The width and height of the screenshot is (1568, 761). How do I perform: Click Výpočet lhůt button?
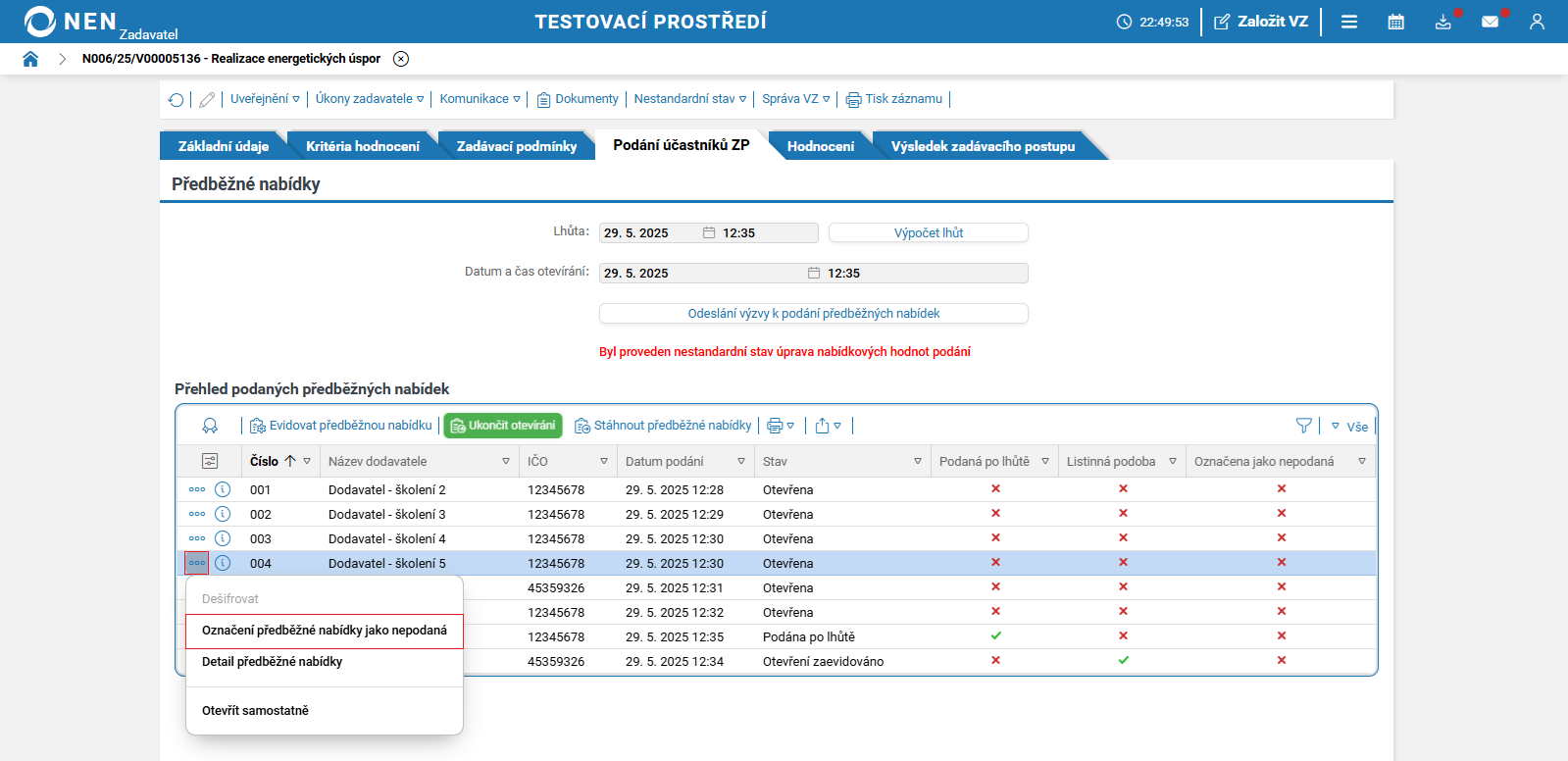[929, 232]
